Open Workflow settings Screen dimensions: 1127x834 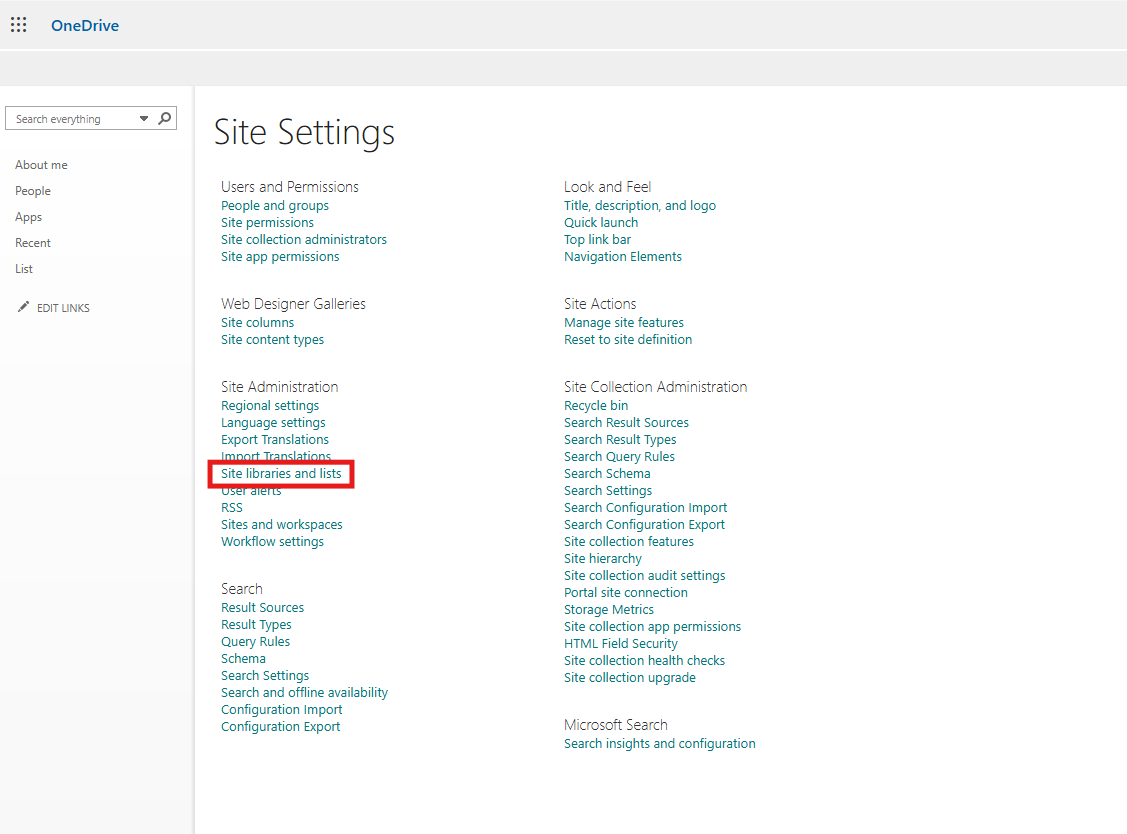[272, 541]
